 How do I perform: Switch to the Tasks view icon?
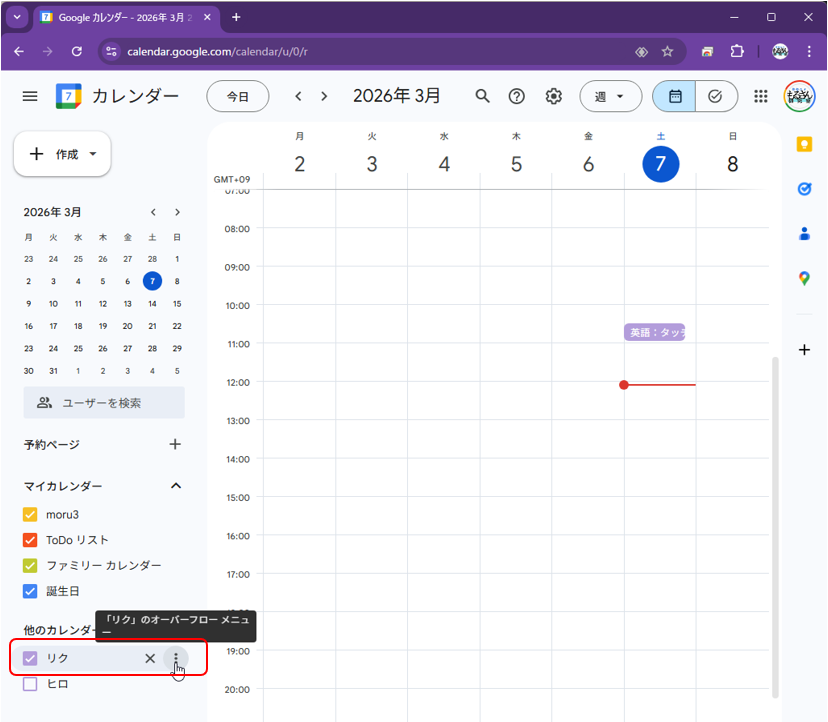[x=716, y=96]
